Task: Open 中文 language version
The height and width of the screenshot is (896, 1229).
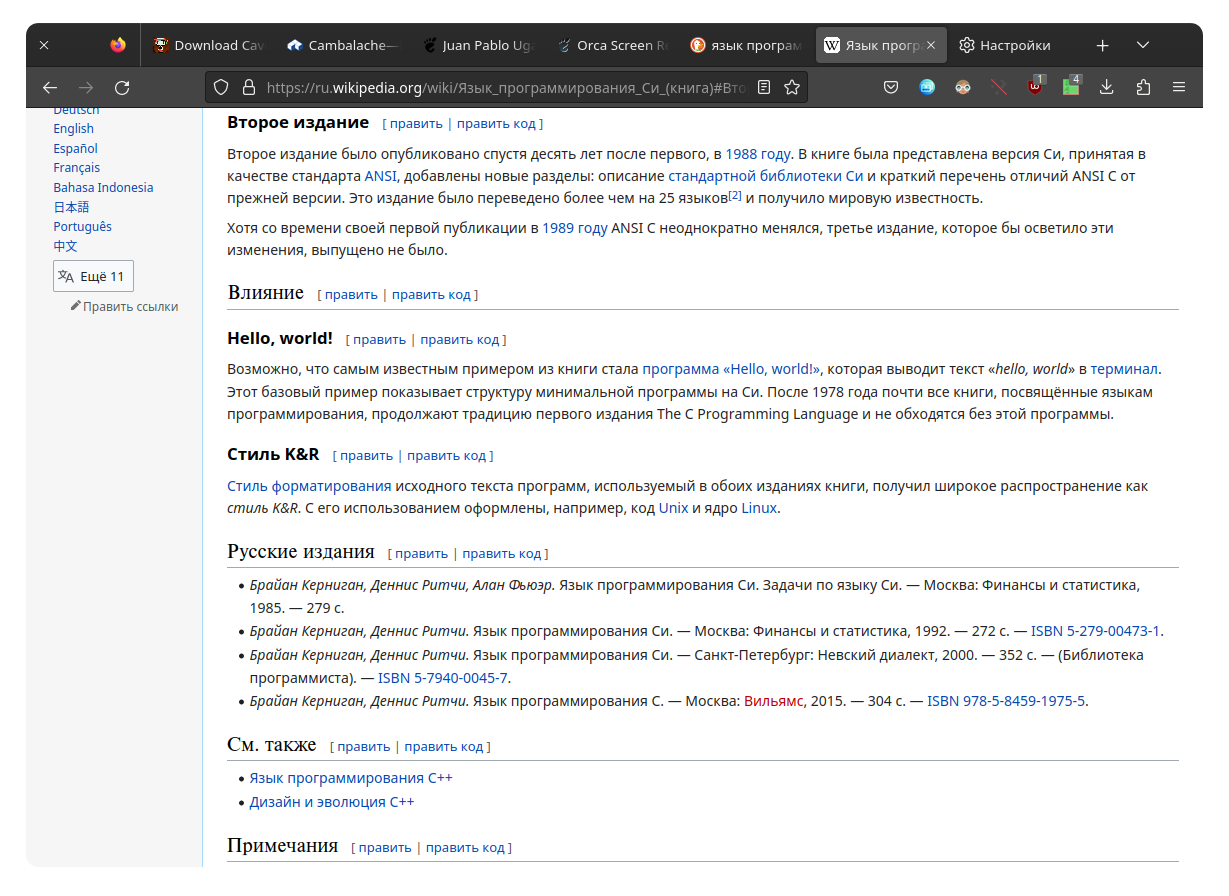Action: click(65, 246)
